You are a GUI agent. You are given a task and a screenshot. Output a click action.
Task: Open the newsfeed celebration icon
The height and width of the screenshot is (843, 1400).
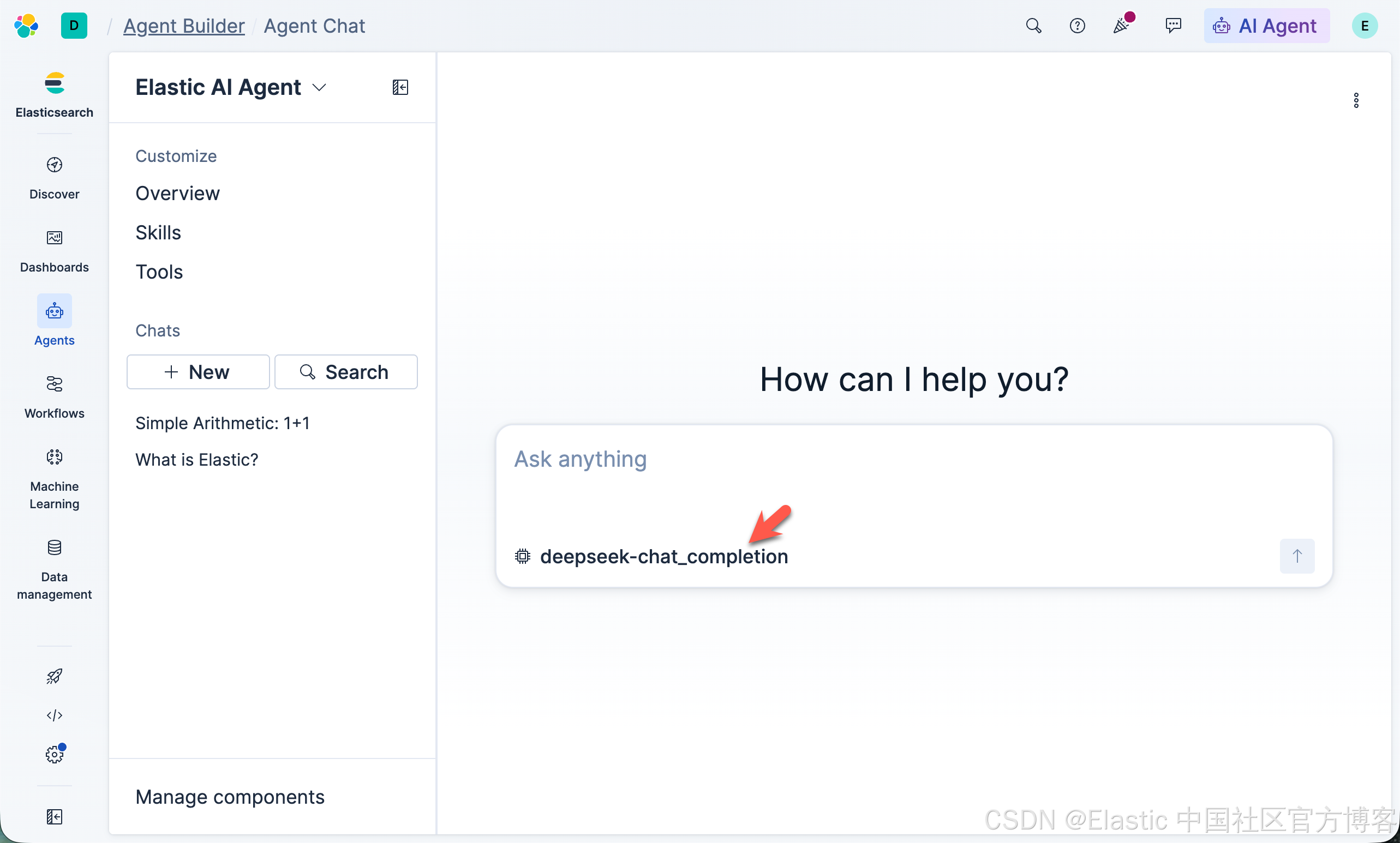tap(1123, 25)
